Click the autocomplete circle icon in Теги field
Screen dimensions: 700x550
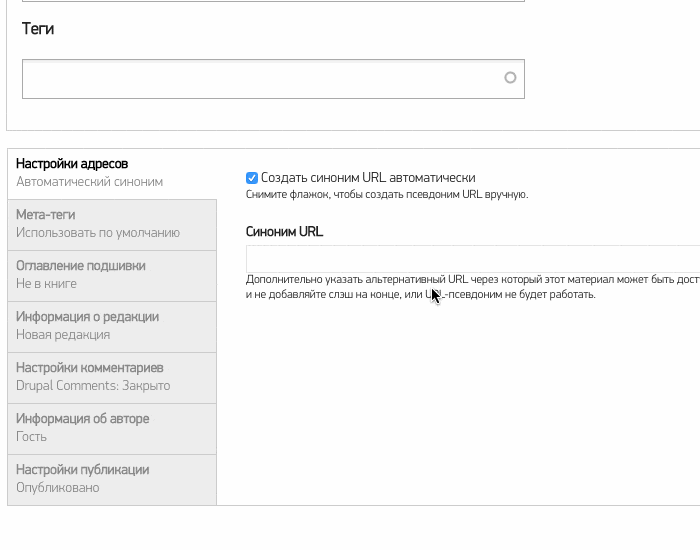510,78
